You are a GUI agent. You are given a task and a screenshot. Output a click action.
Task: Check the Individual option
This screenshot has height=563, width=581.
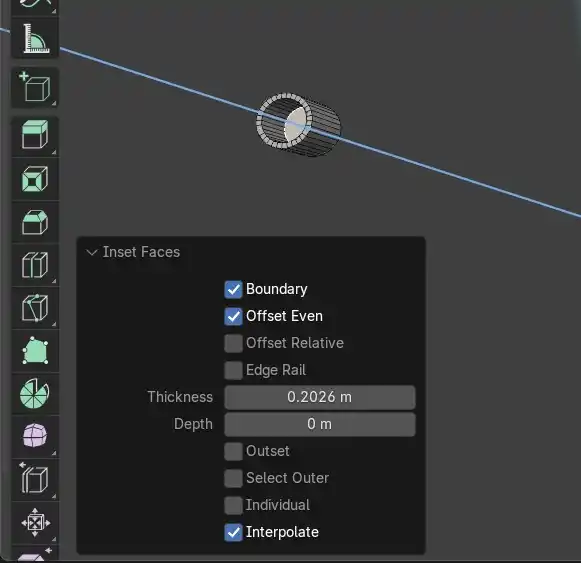[233, 505]
